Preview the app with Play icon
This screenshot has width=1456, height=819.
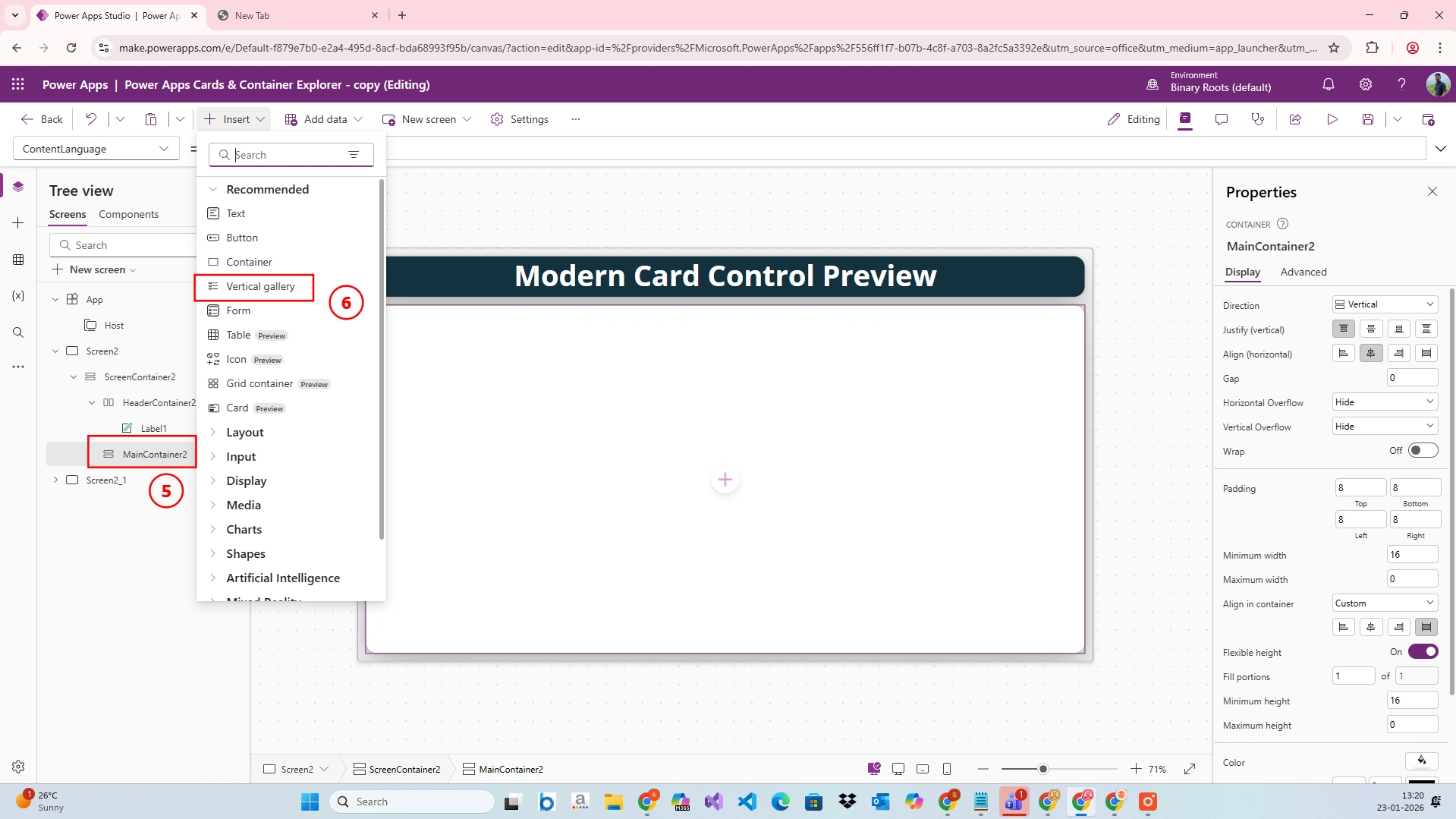point(1332,119)
